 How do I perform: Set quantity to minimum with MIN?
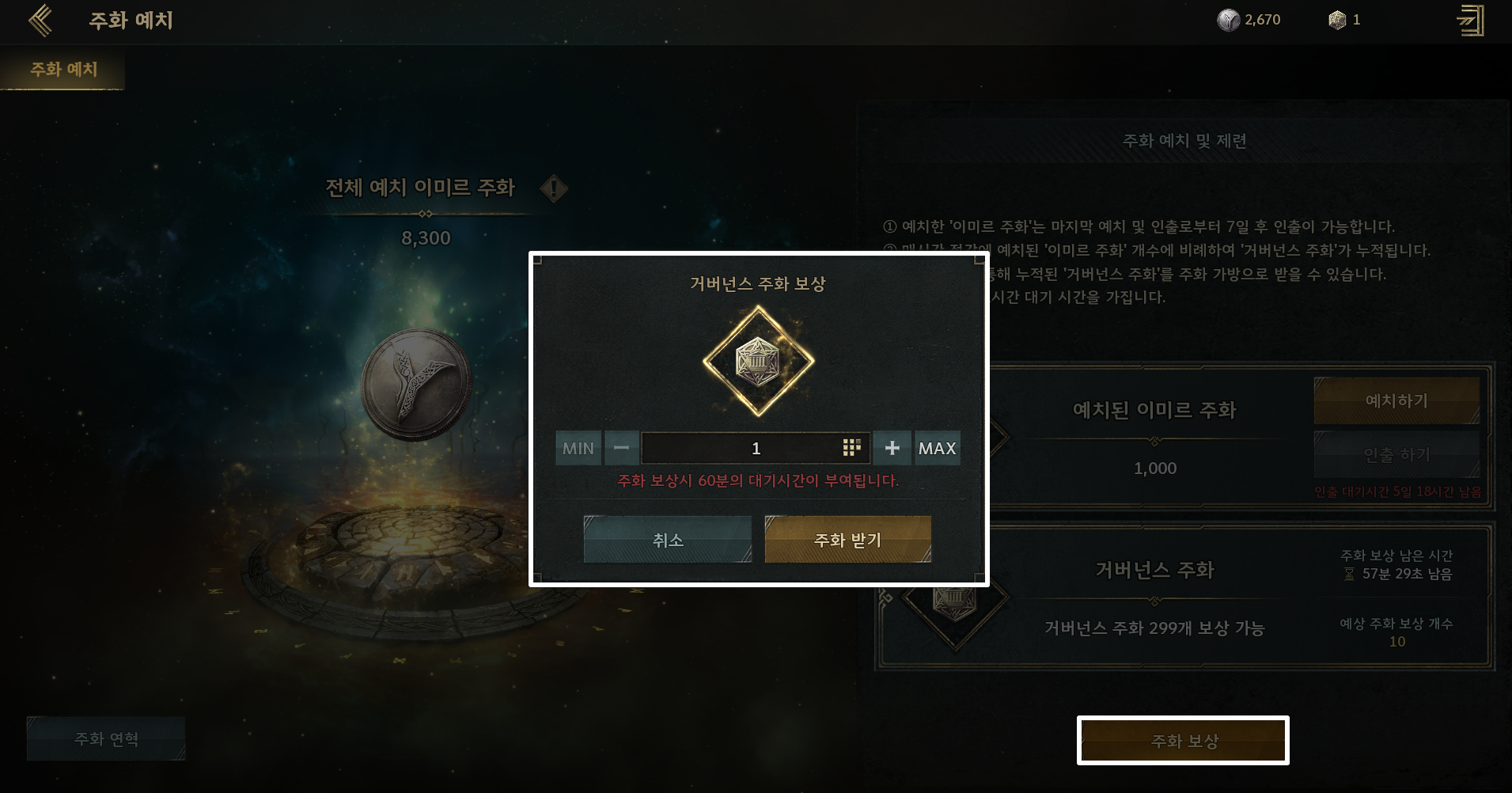578,448
